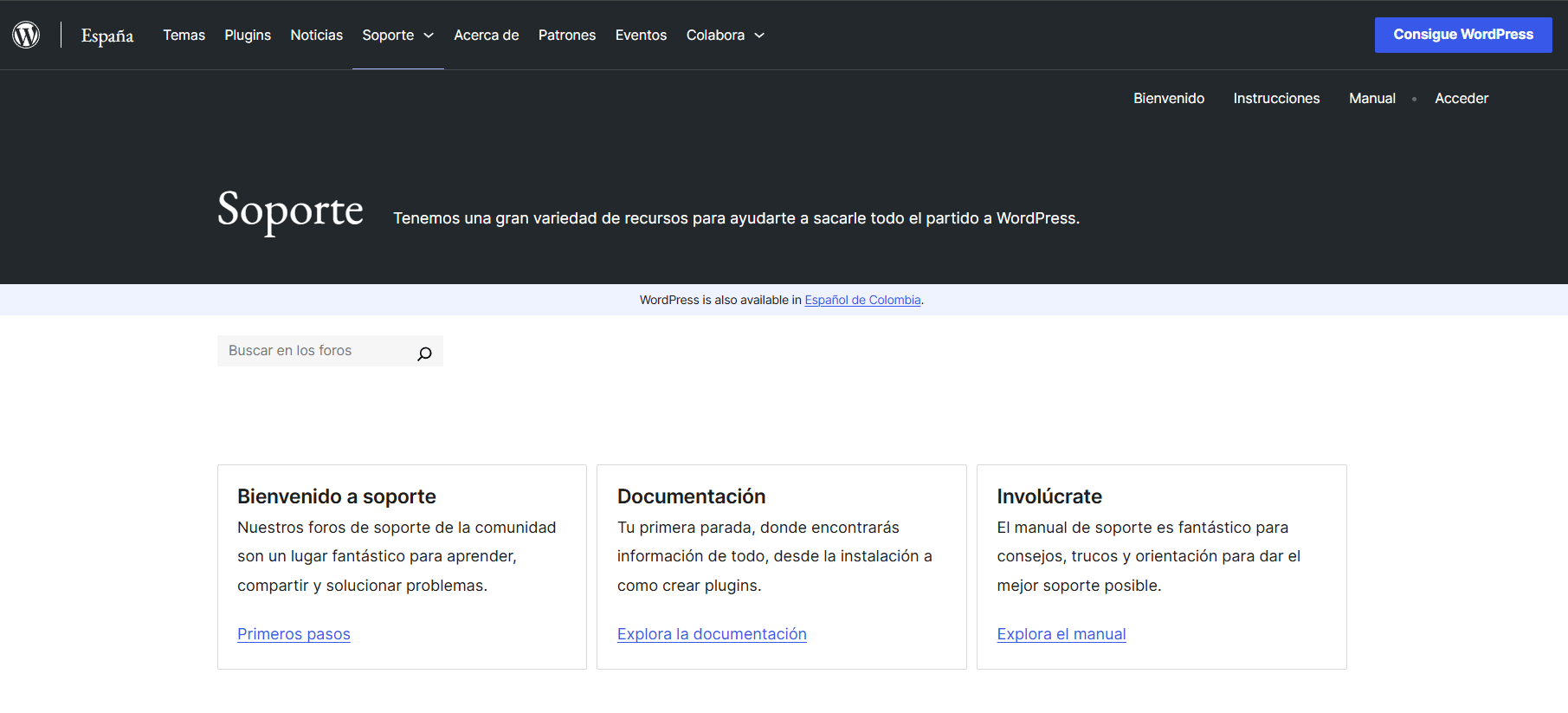The image size is (1568, 713).
Task: Click the Consigue WordPress button
Action: coord(1463,35)
